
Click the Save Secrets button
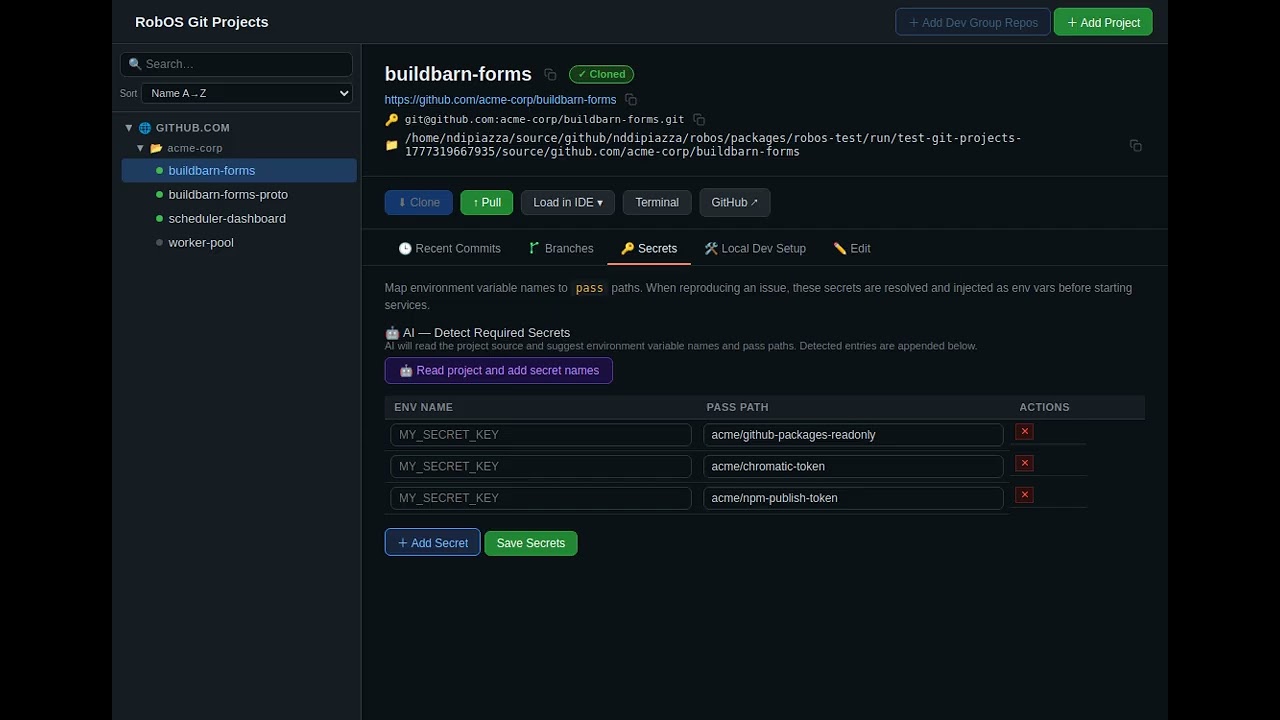click(531, 543)
